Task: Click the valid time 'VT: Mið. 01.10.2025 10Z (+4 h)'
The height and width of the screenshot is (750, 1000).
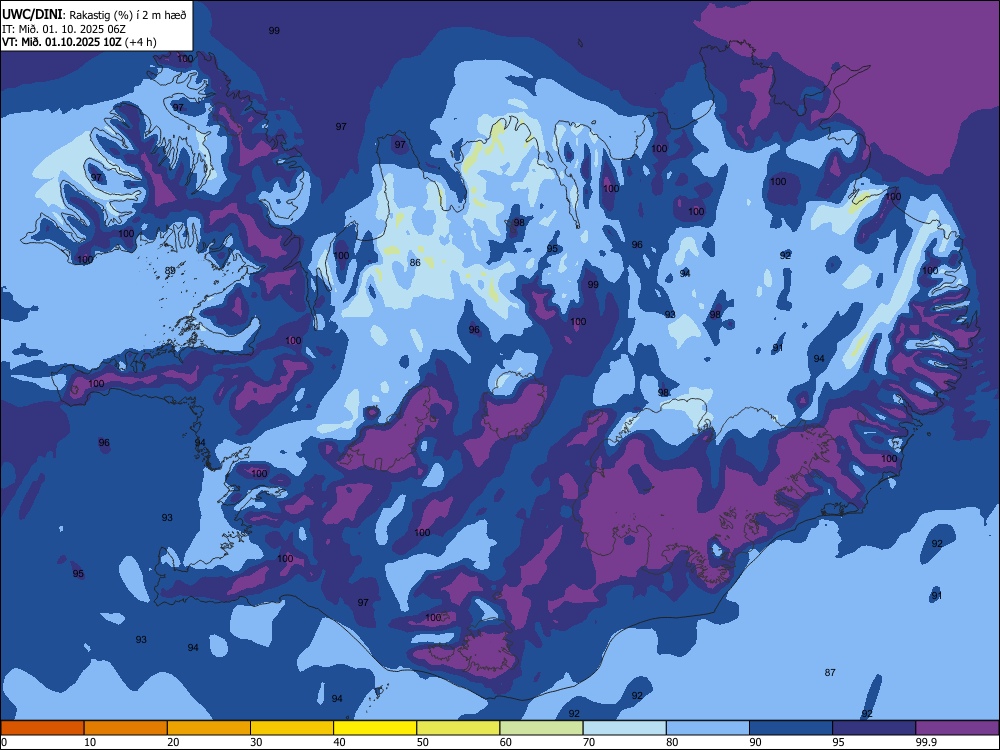Action: [79, 42]
